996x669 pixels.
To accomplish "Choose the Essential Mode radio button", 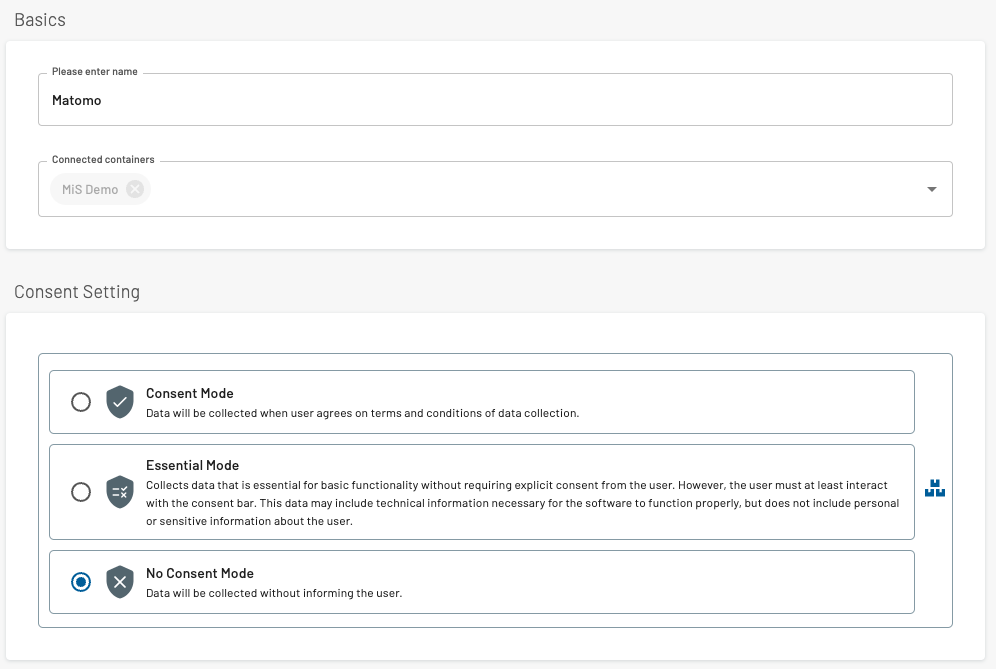I will [x=81, y=492].
